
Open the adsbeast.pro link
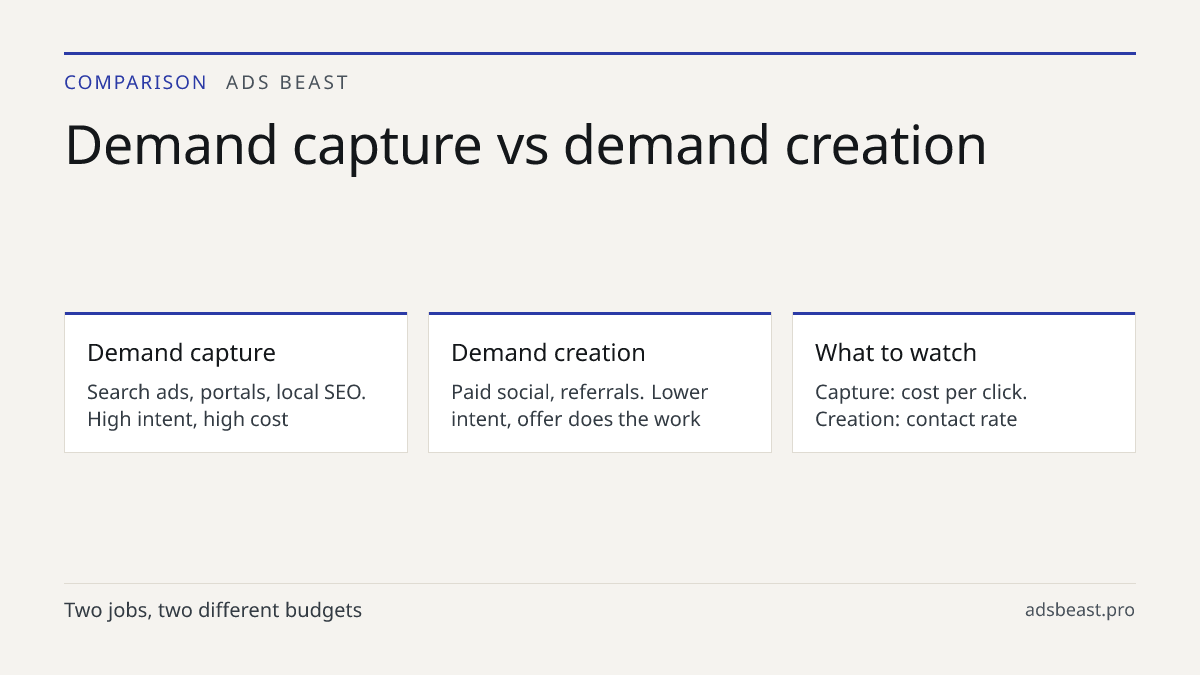[x=1080, y=610]
